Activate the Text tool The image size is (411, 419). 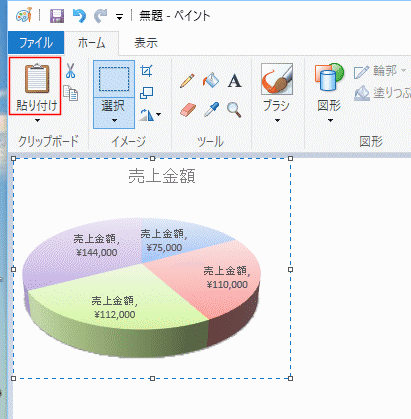coord(234,81)
